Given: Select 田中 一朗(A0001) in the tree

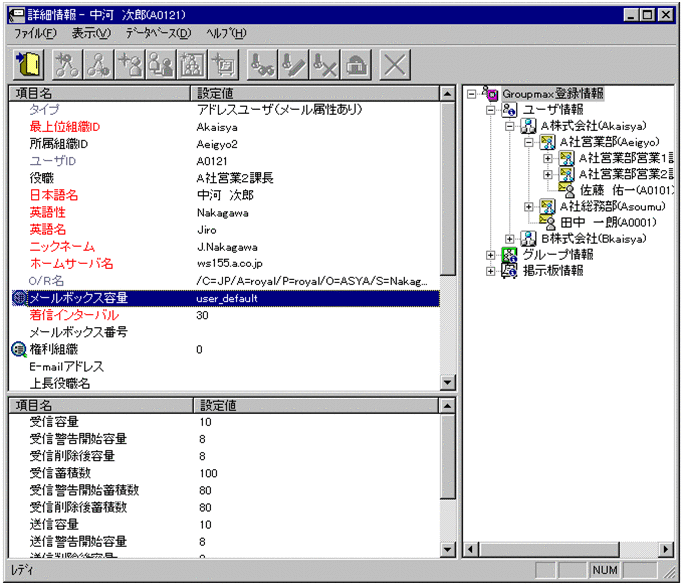Looking at the screenshot, I should tap(608, 222).
